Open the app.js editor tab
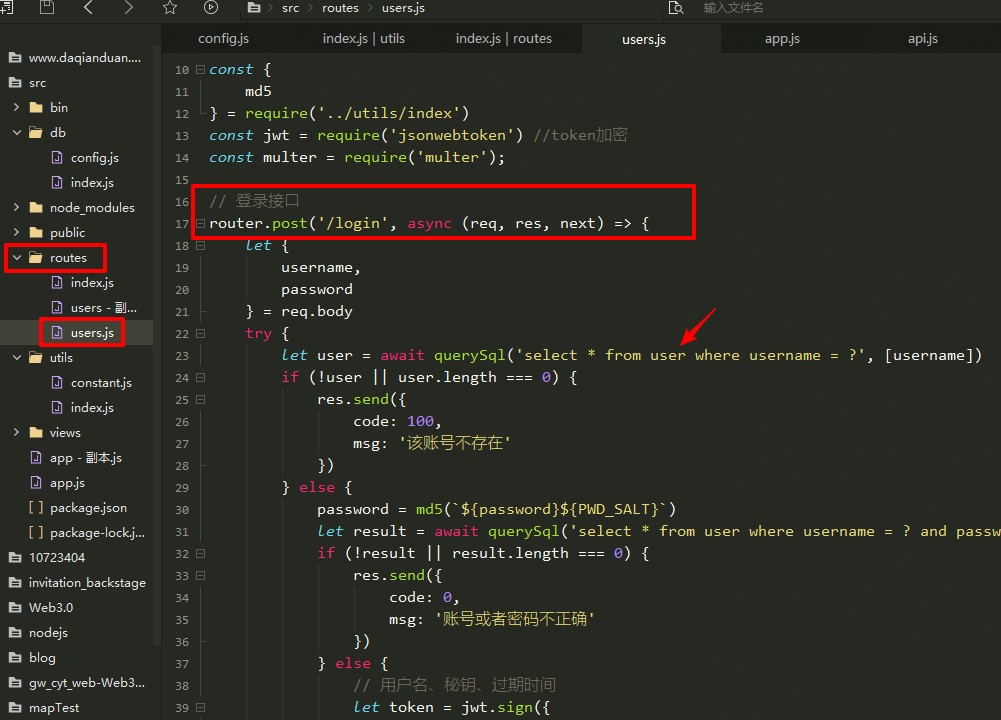The height and width of the screenshot is (720, 1001). [782, 39]
